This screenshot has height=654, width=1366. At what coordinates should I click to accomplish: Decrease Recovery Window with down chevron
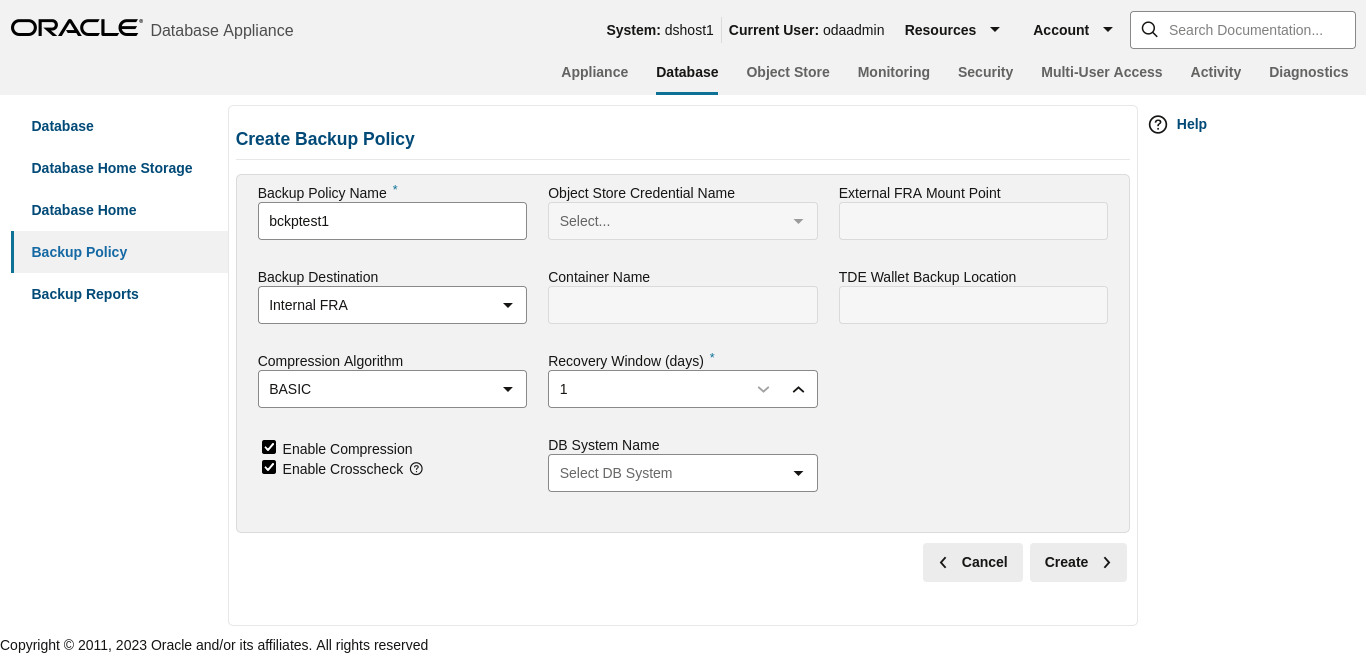tap(764, 389)
